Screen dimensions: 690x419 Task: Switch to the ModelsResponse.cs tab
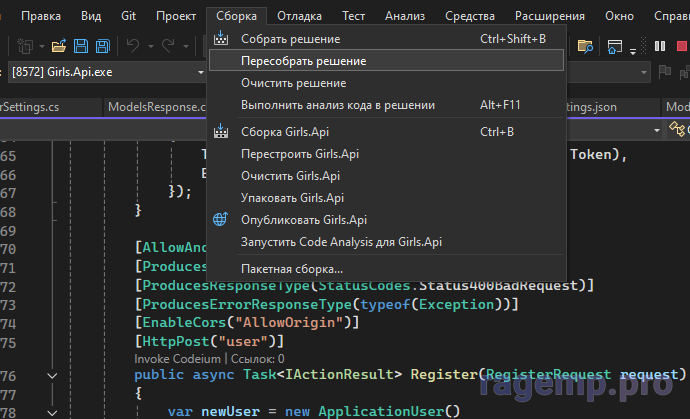(154, 107)
